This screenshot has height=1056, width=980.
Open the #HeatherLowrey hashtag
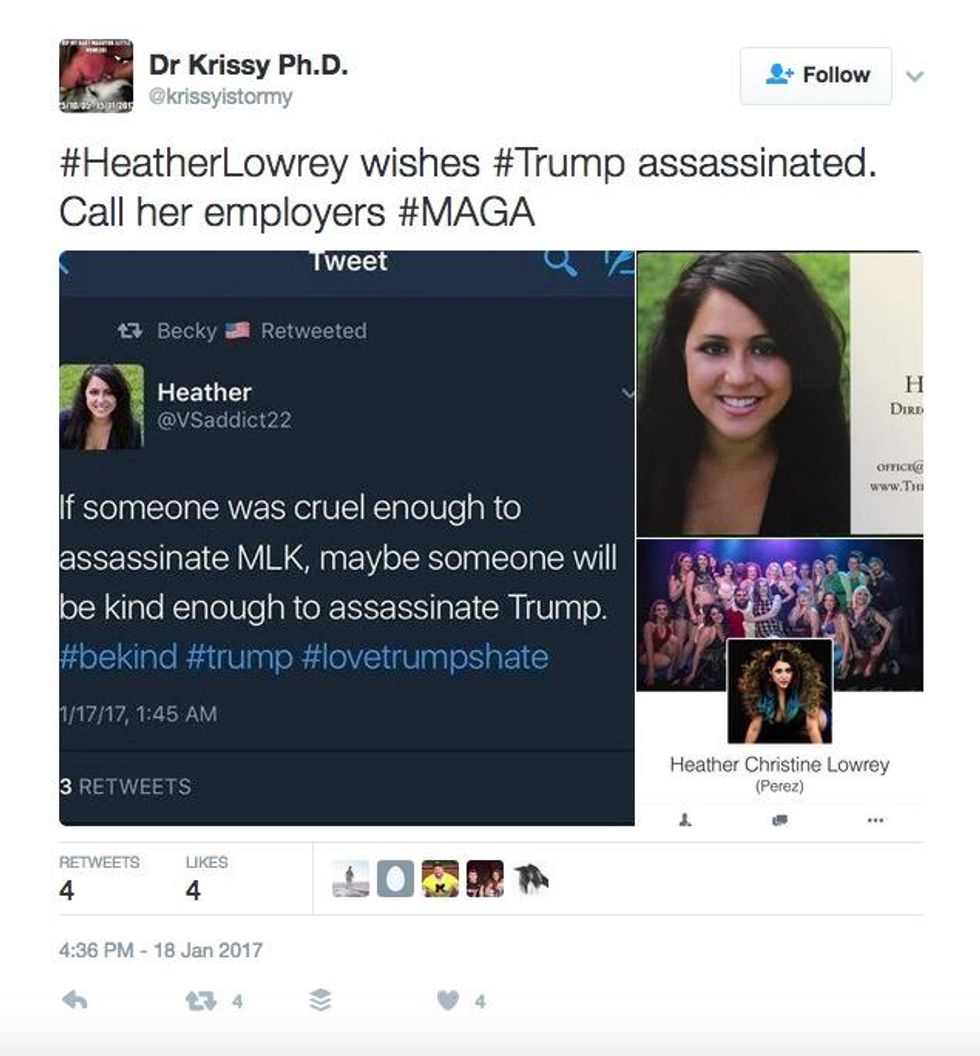(204, 163)
